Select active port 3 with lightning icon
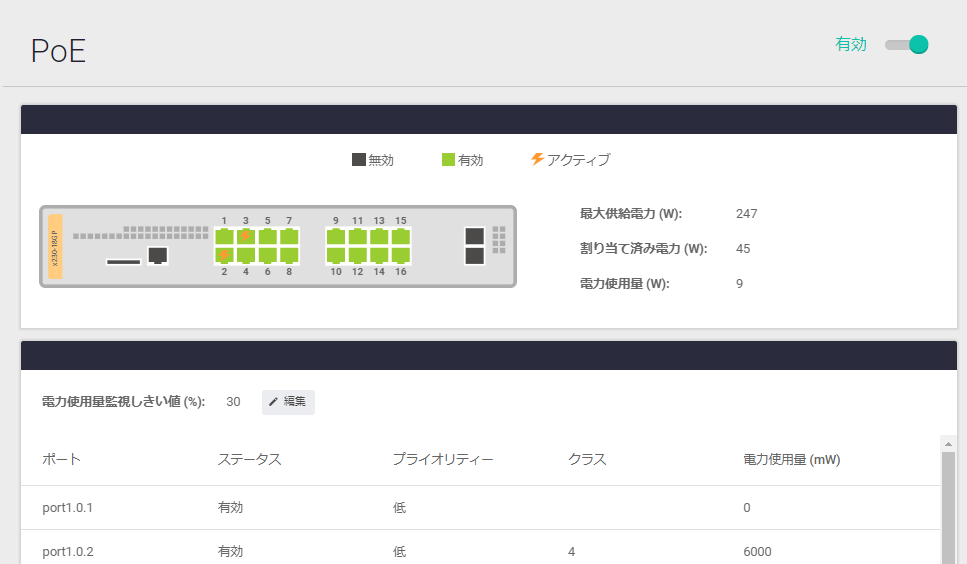 click(246, 237)
